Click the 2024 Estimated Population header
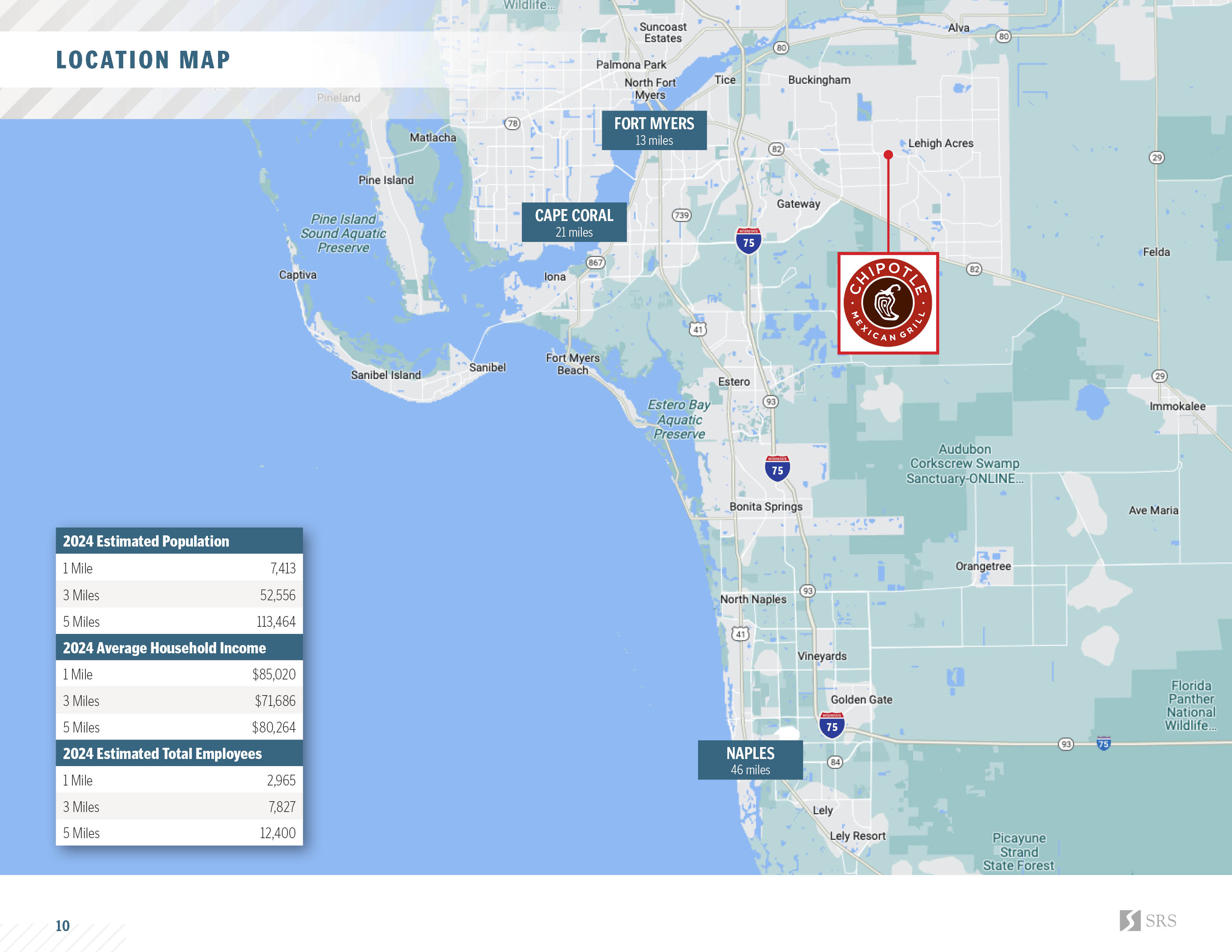 coord(179,541)
